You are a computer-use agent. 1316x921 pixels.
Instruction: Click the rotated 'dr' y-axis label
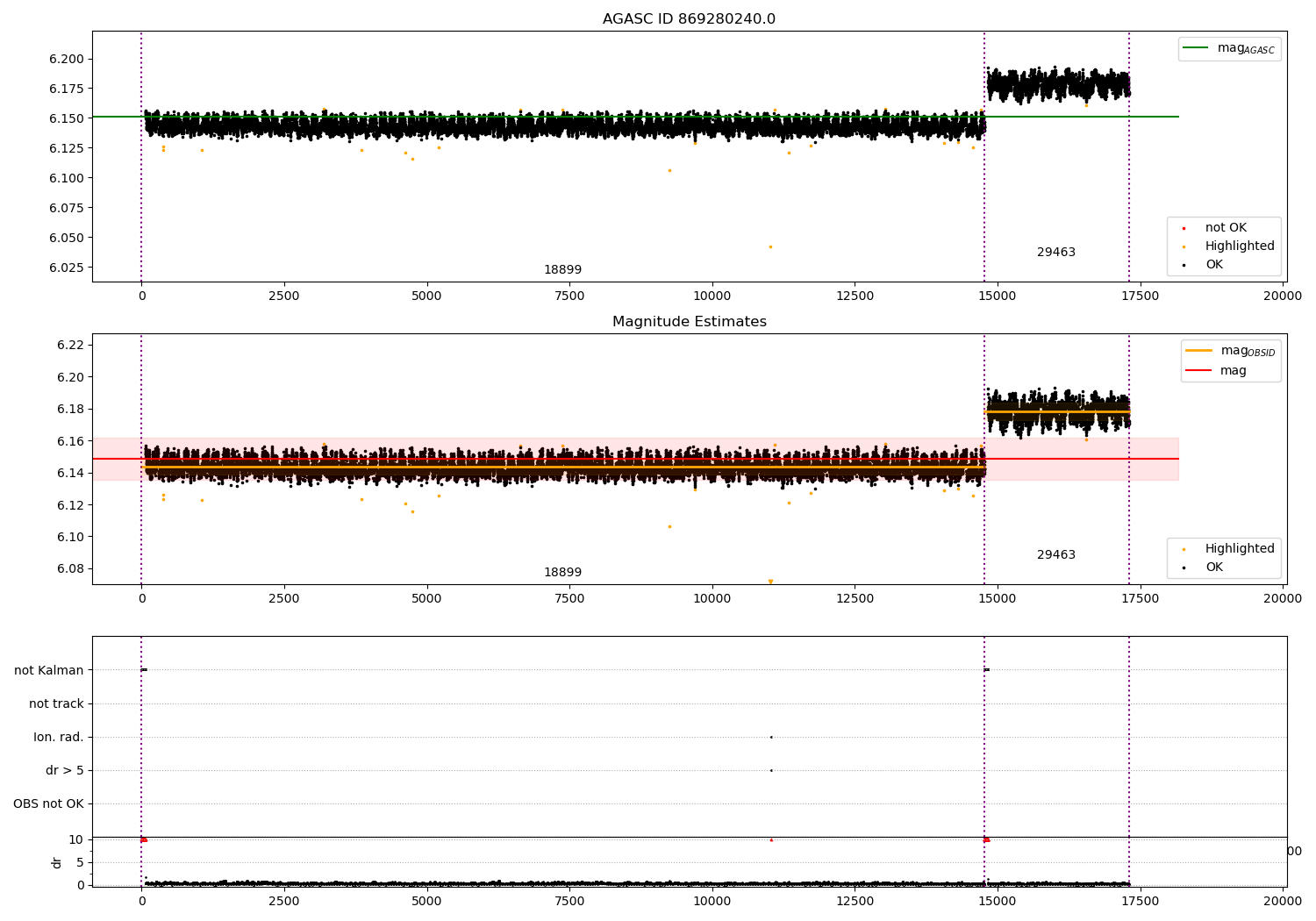coord(57,862)
